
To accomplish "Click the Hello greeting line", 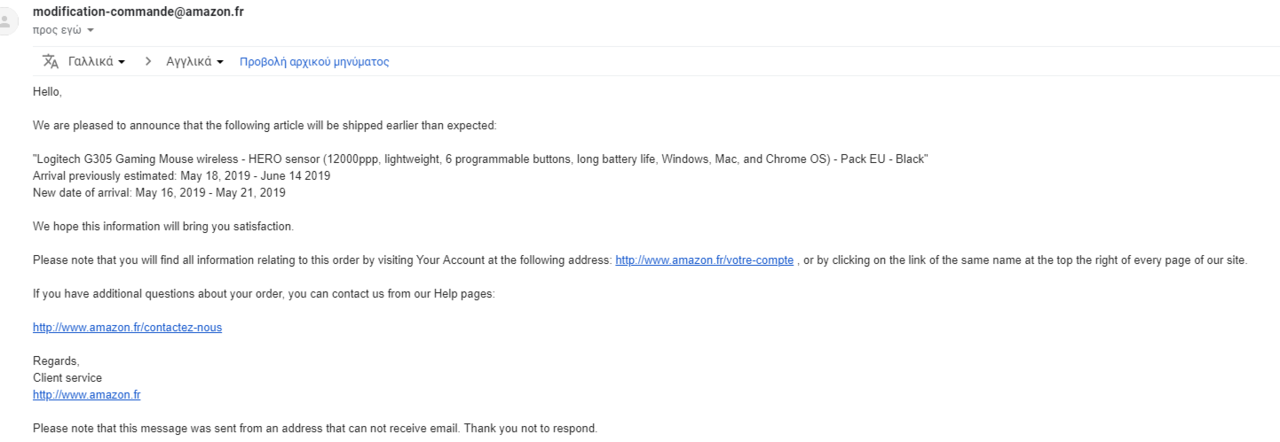I will coord(47,92).
